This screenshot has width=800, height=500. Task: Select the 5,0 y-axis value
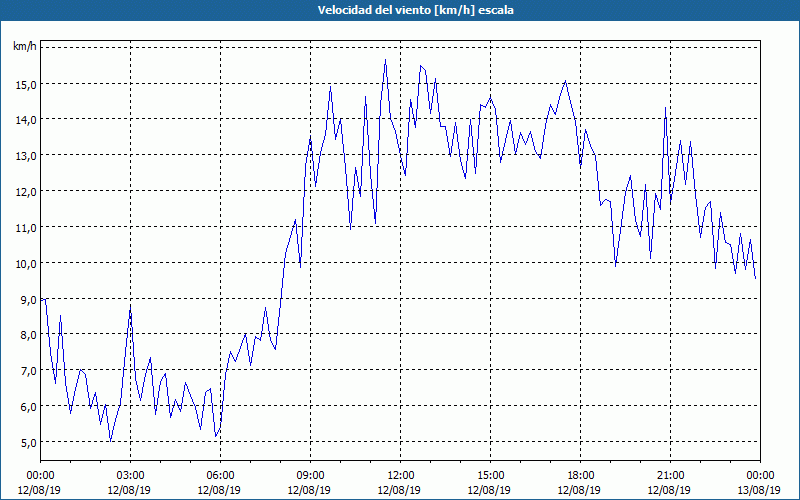[x=28, y=442]
